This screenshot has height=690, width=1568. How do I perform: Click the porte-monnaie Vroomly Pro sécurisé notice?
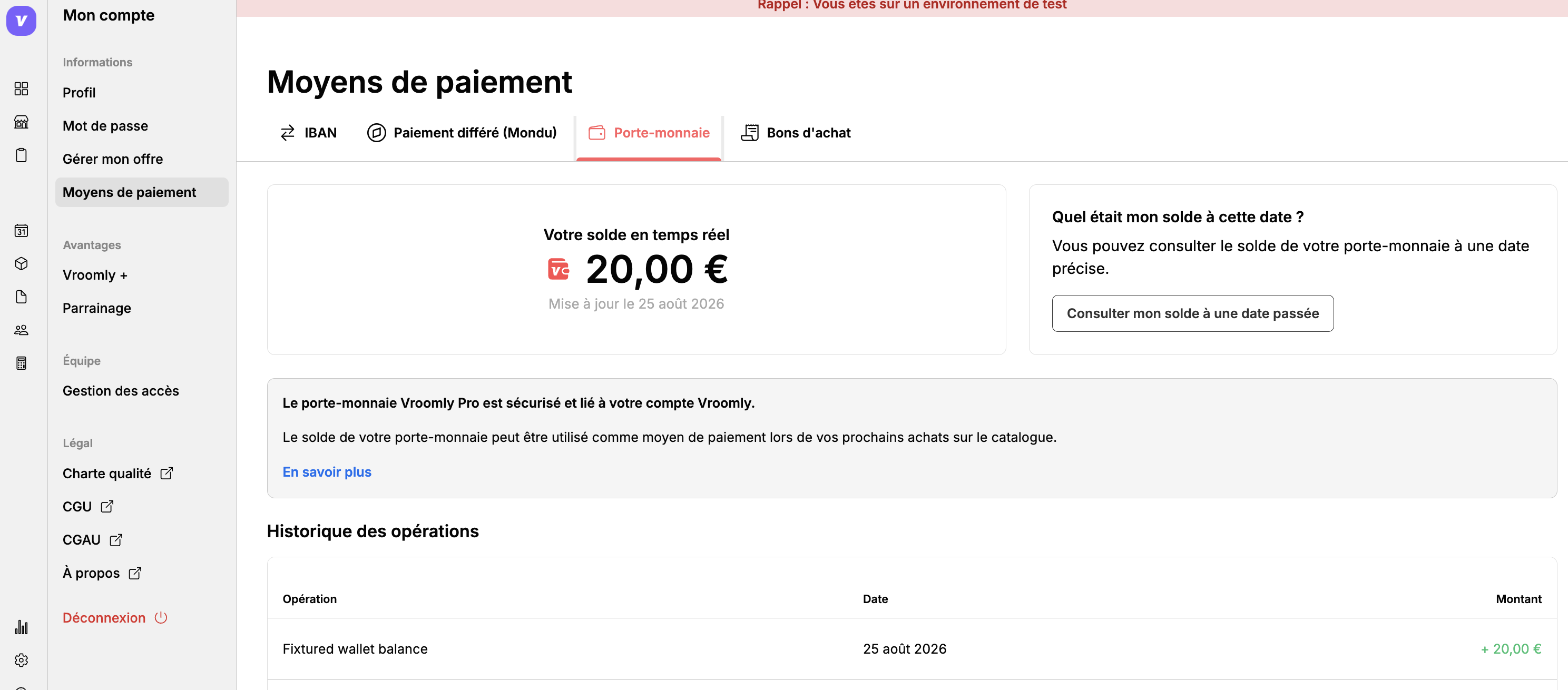click(518, 403)
